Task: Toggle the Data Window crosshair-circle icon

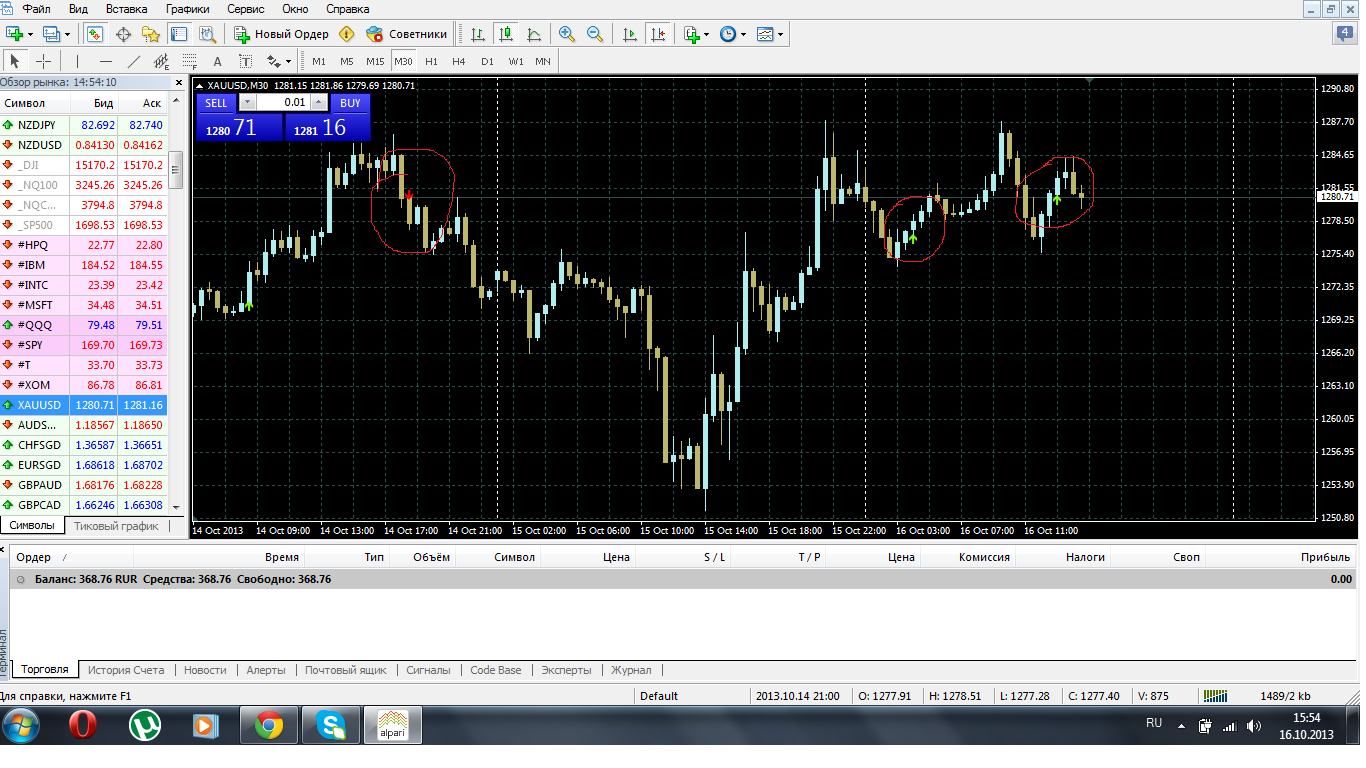Action: coord(124,34)
